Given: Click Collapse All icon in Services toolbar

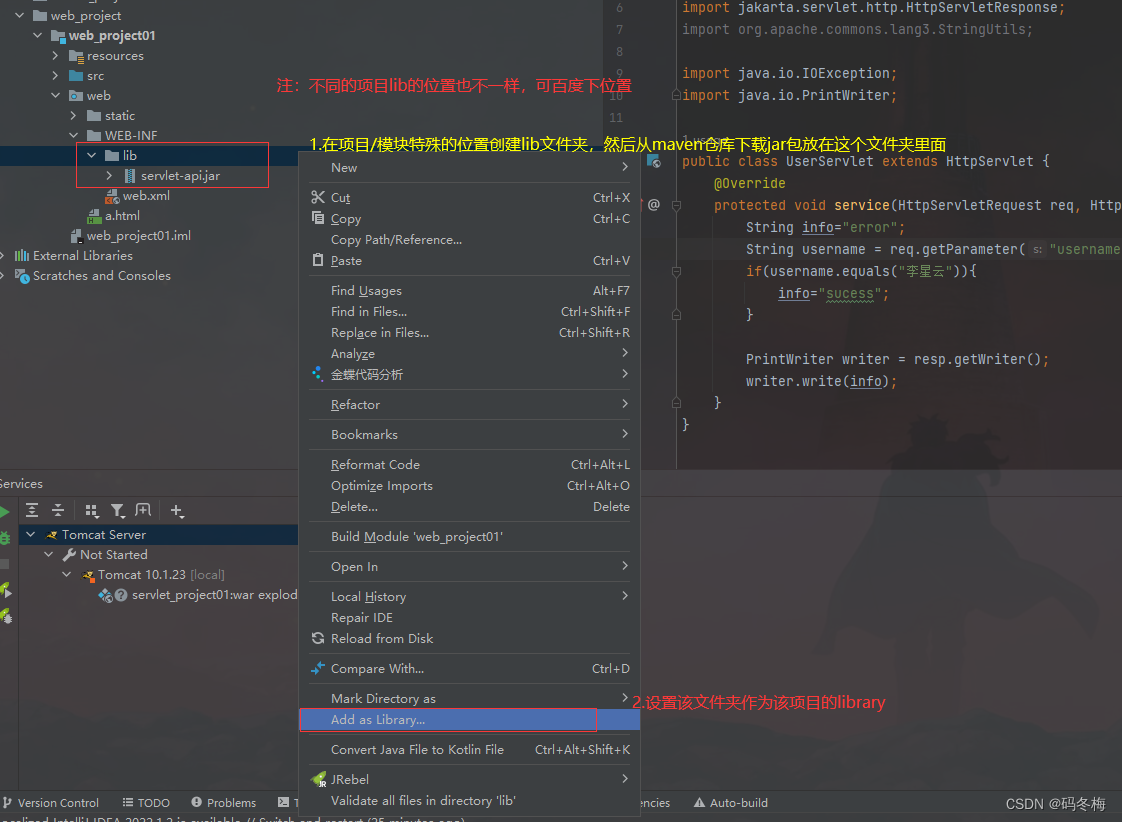Looking at the screenshot, I should (58, 510).
